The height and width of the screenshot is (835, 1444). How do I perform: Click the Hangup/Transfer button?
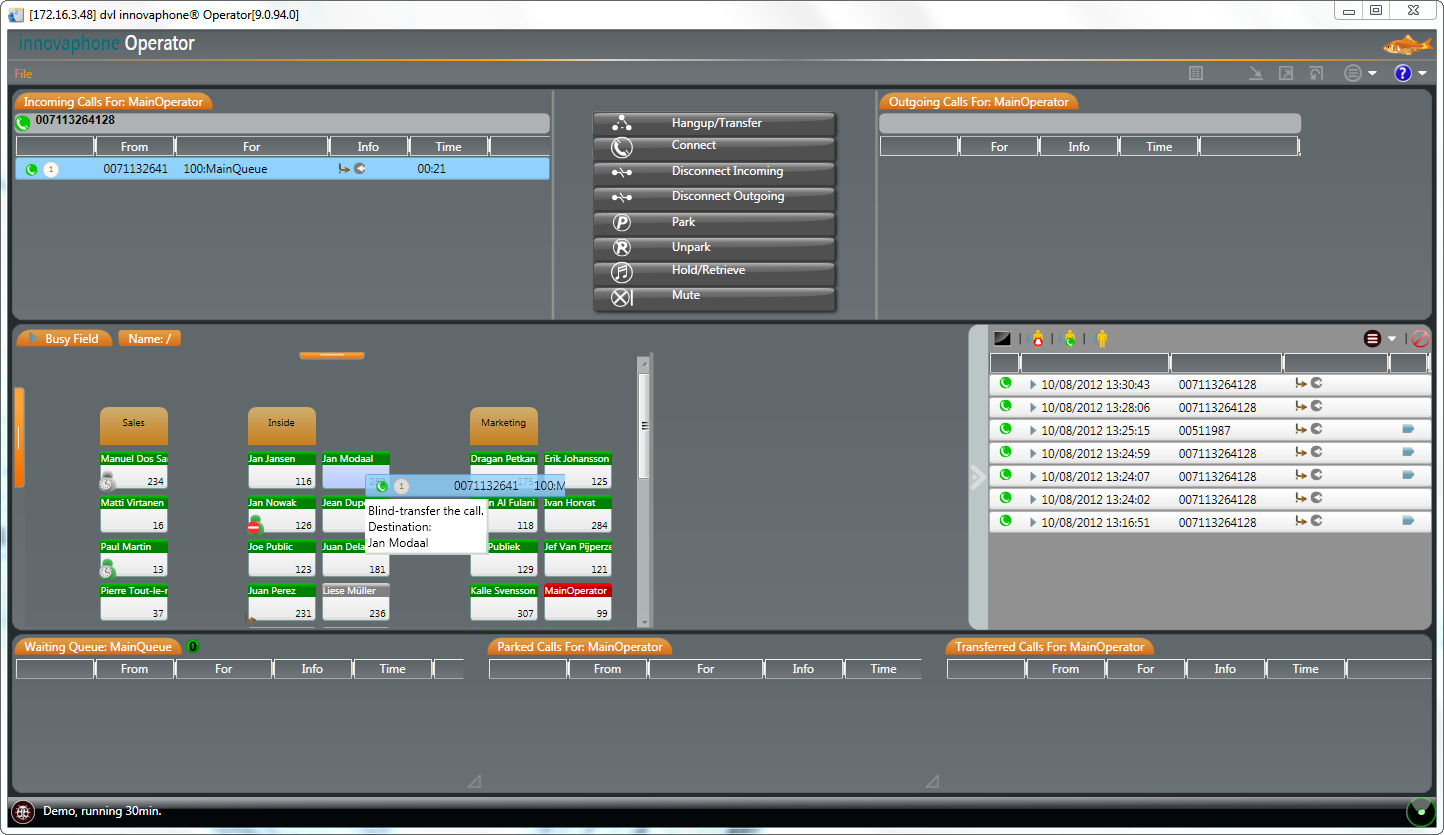[x=714, y=124]
